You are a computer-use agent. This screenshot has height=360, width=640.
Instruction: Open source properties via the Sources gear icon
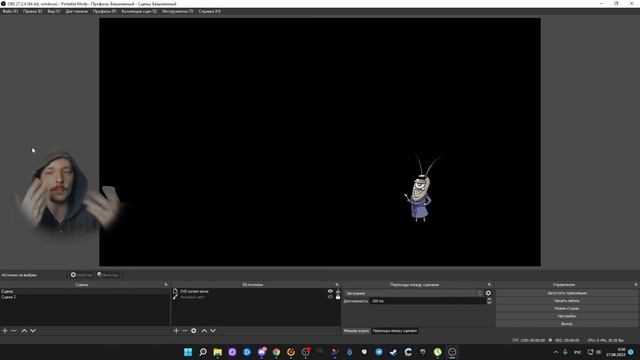tap(194, 331)
